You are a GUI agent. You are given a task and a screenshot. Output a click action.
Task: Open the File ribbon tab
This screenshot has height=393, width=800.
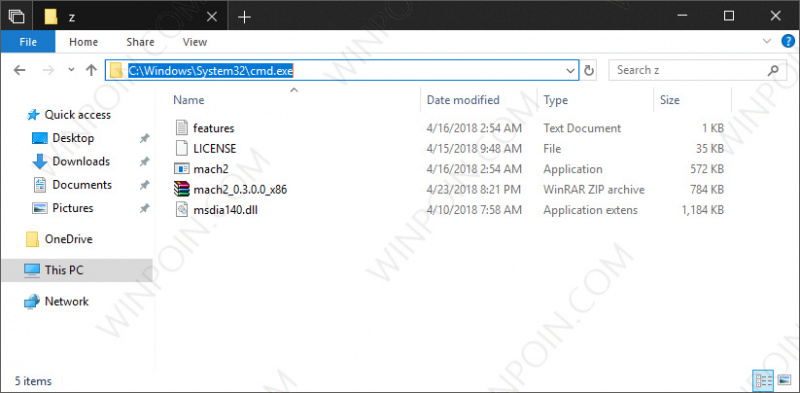28,42
